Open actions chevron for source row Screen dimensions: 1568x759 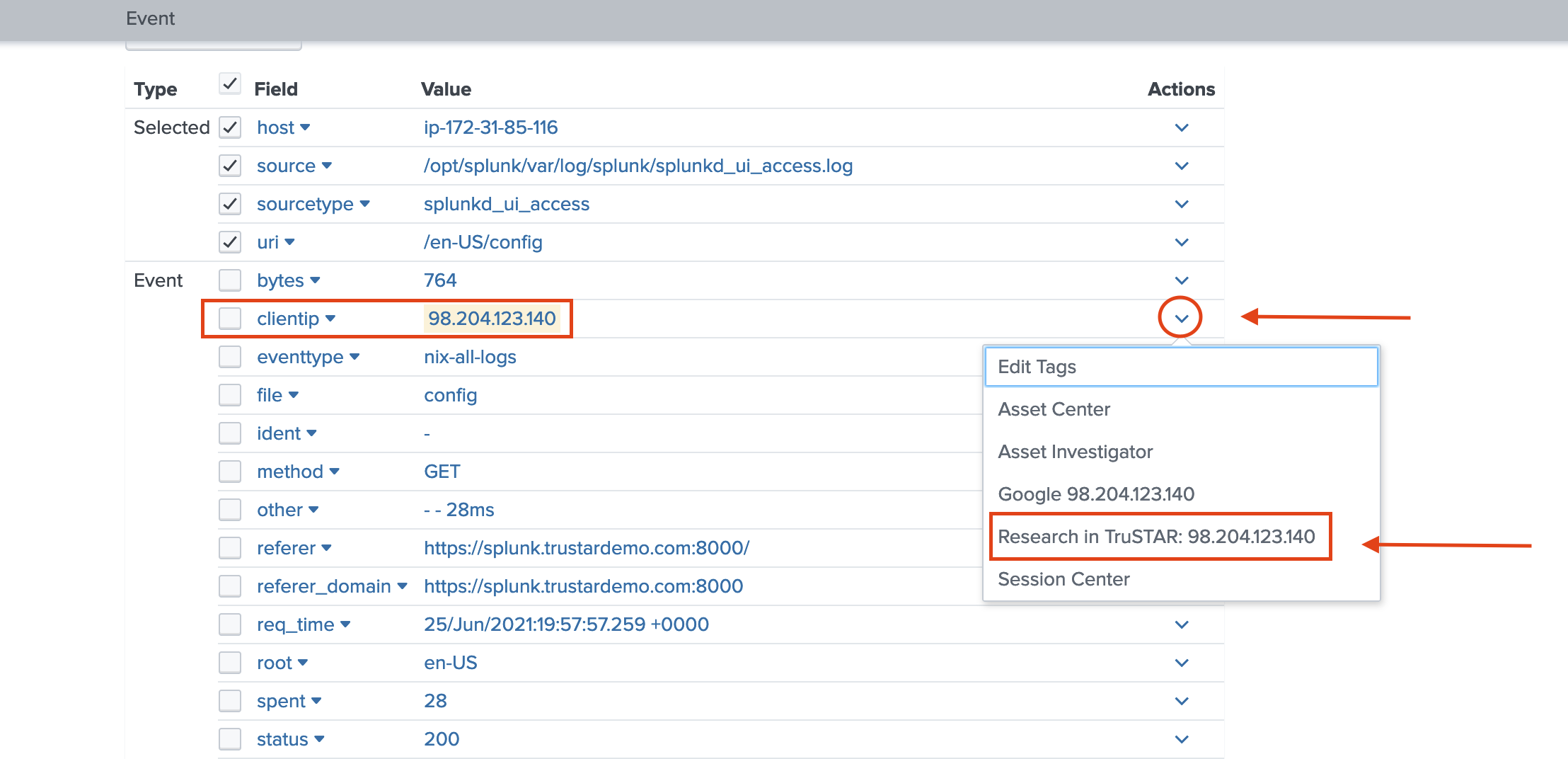[1182, 166]
